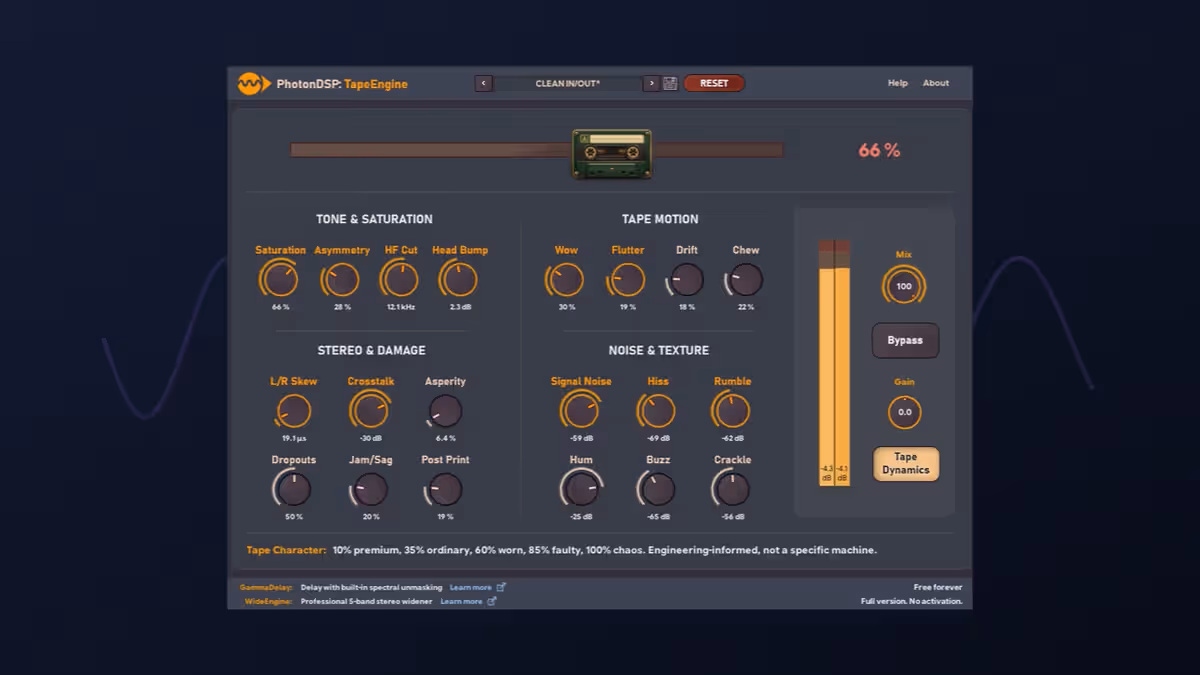The width and height of the screenshot is (1200, 675).
Task: Click the RESET button
Action: click(x=714, y=84)
